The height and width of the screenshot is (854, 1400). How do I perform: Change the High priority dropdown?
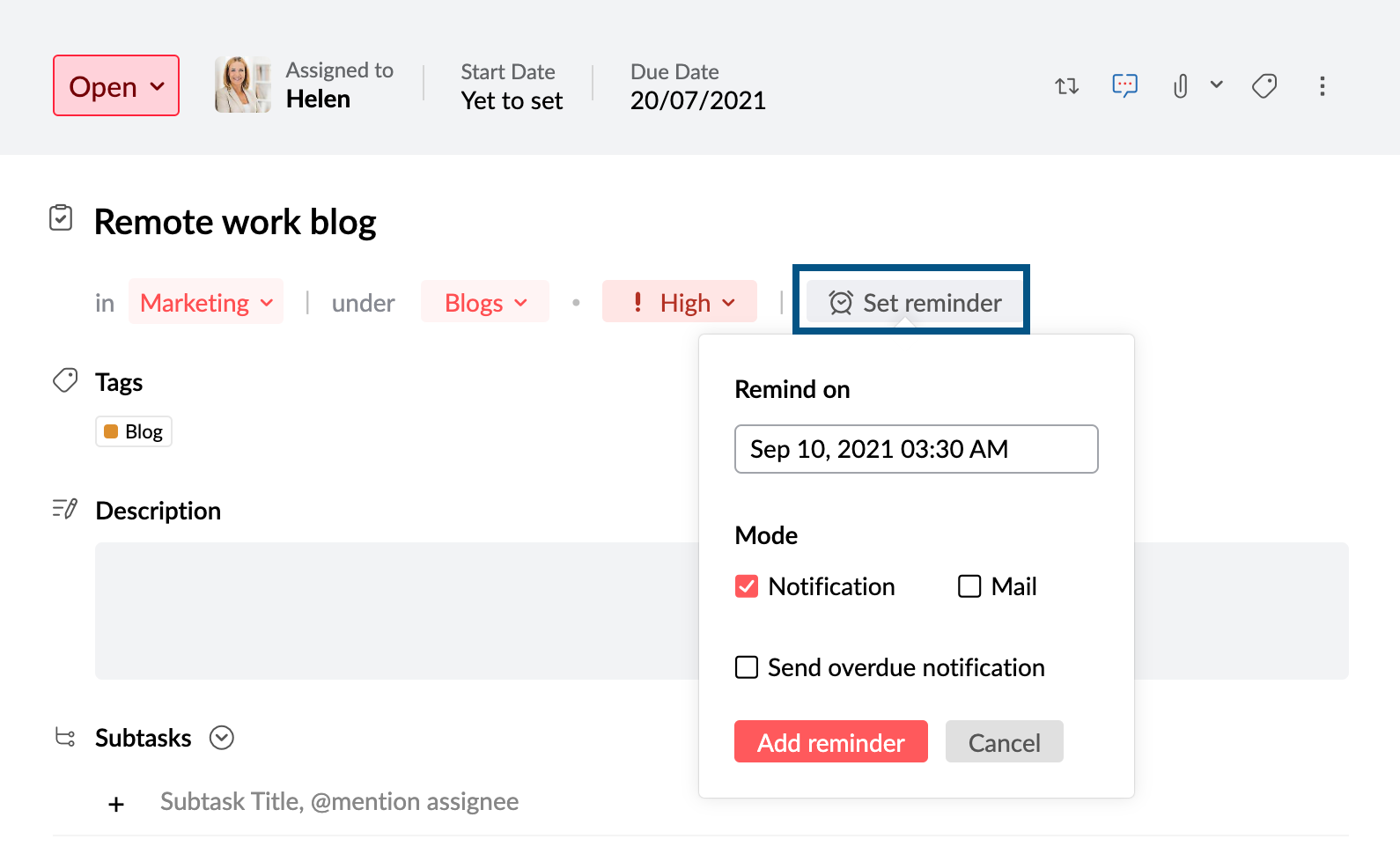680,303
